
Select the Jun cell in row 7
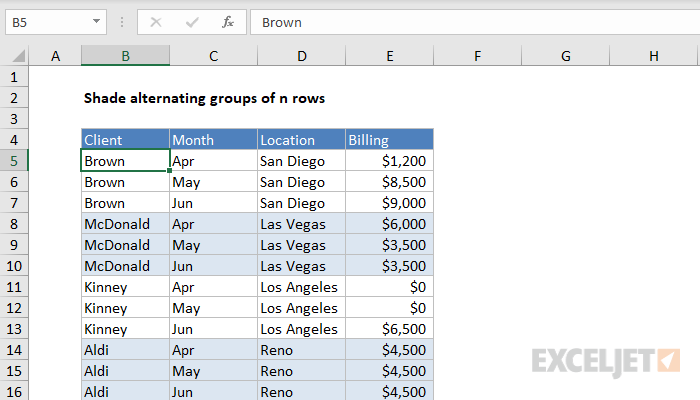(213, 203)
